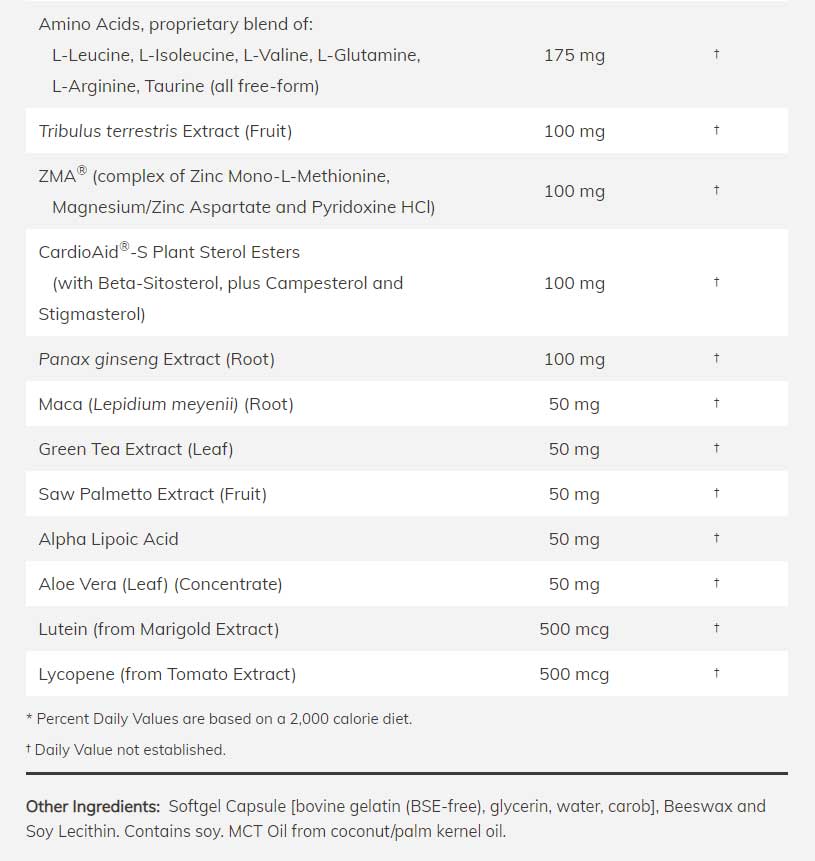
Task: Select the Aloe Vera (Leaf) row label
Action: 160,584
